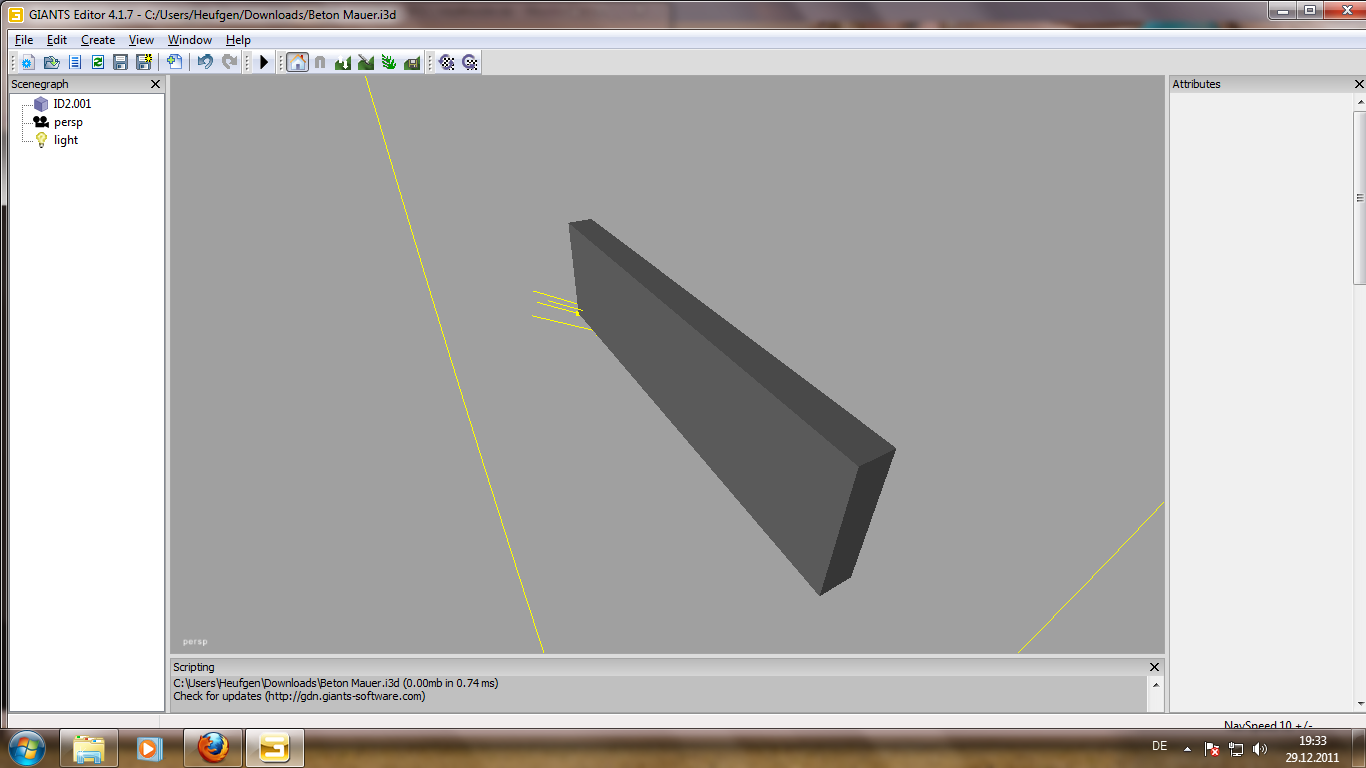Close the Scenegraph panel
The width and height of the screenshot is (1366, 768).
[155, 84]
